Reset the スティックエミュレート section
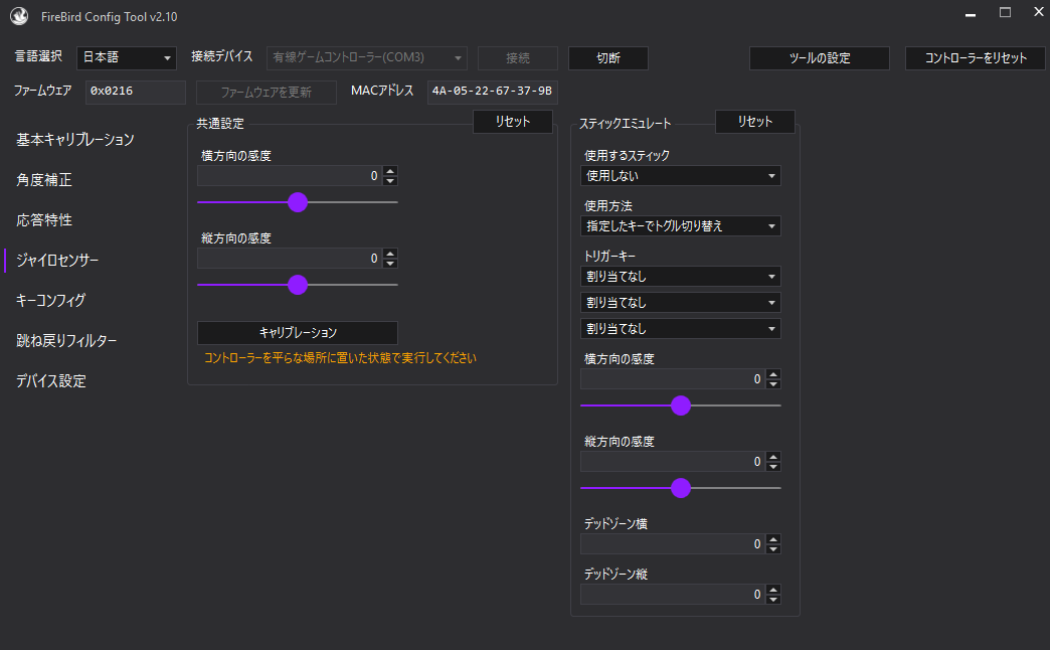1050x650 pixels. 755,122
